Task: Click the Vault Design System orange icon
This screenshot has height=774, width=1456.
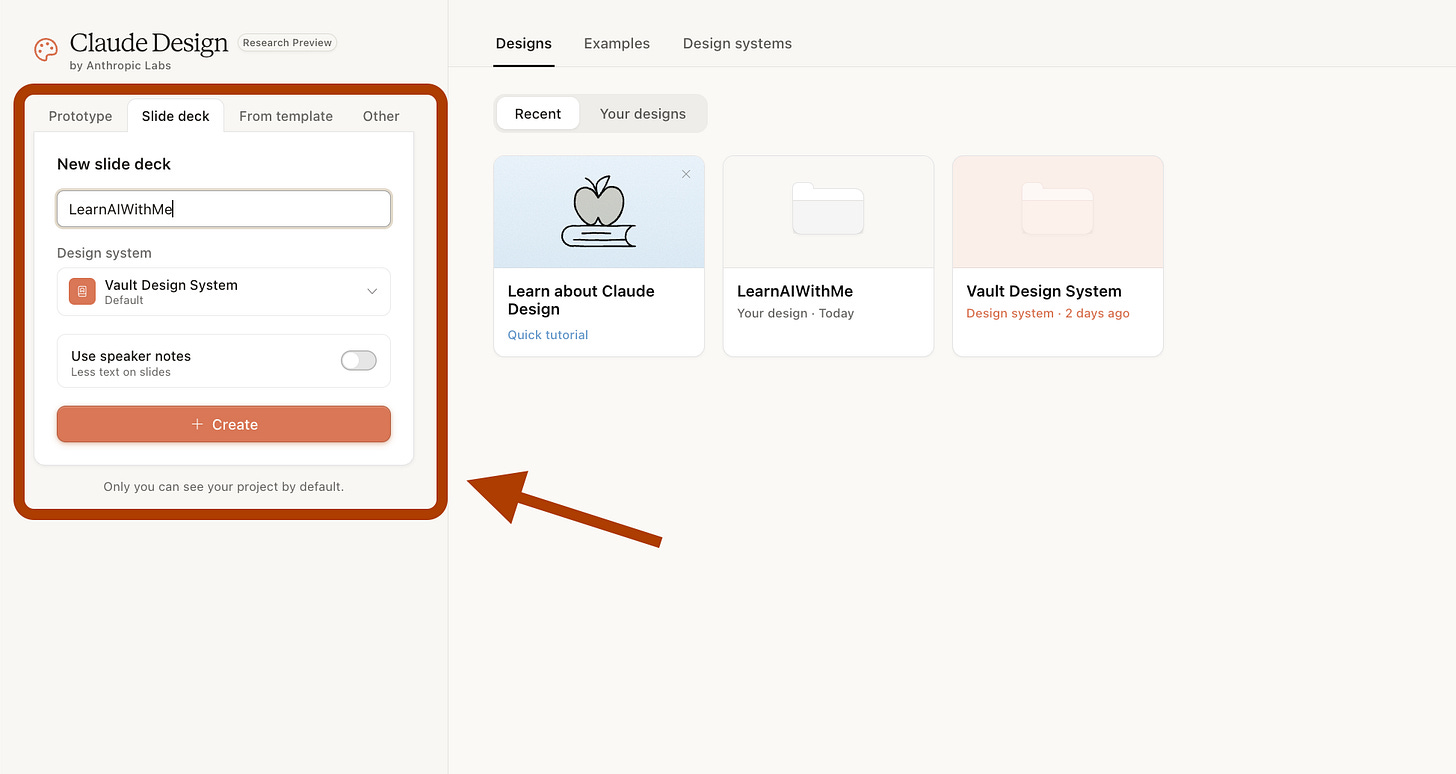Action: [82, 291]
